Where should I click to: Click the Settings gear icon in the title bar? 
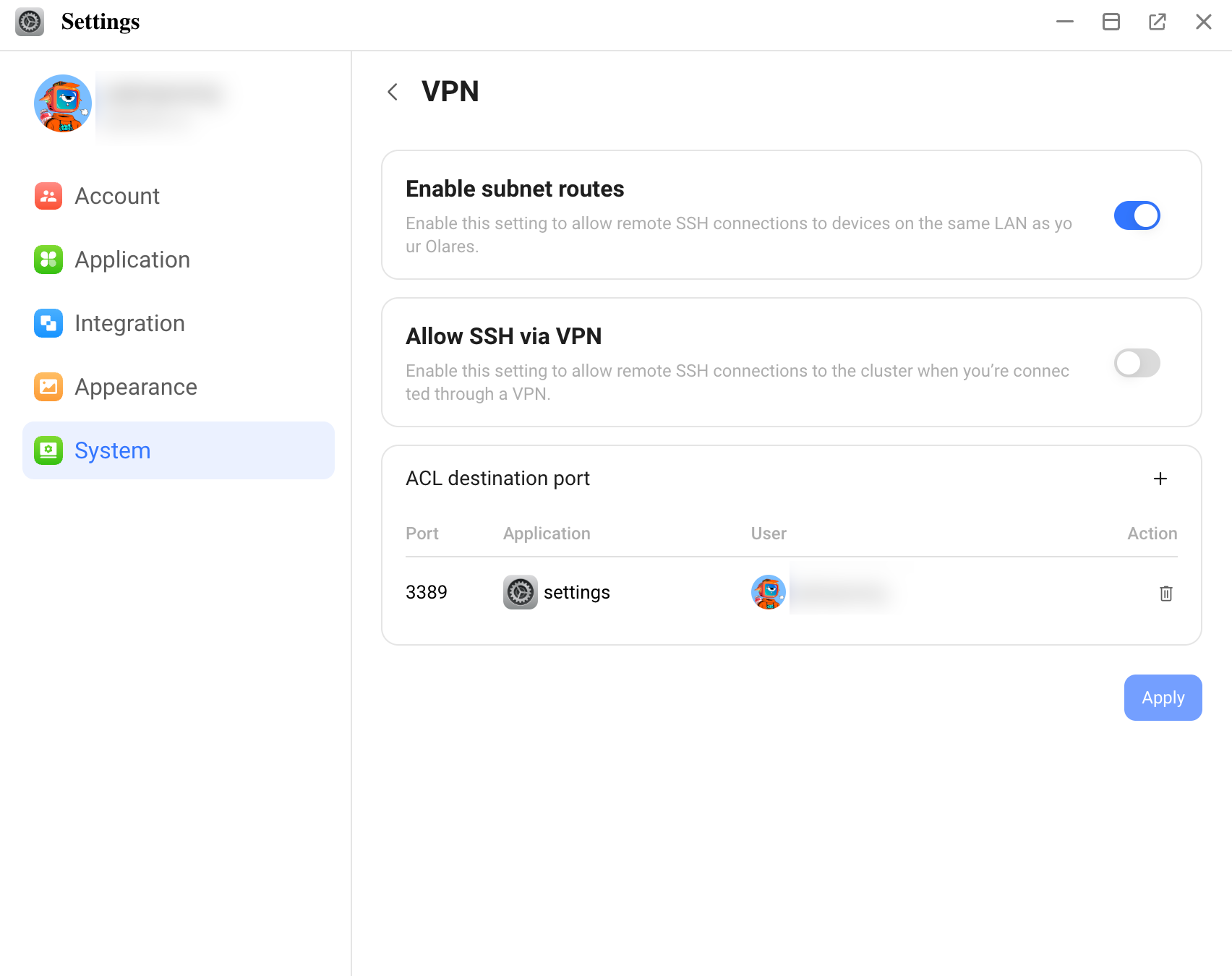(30, 22)
